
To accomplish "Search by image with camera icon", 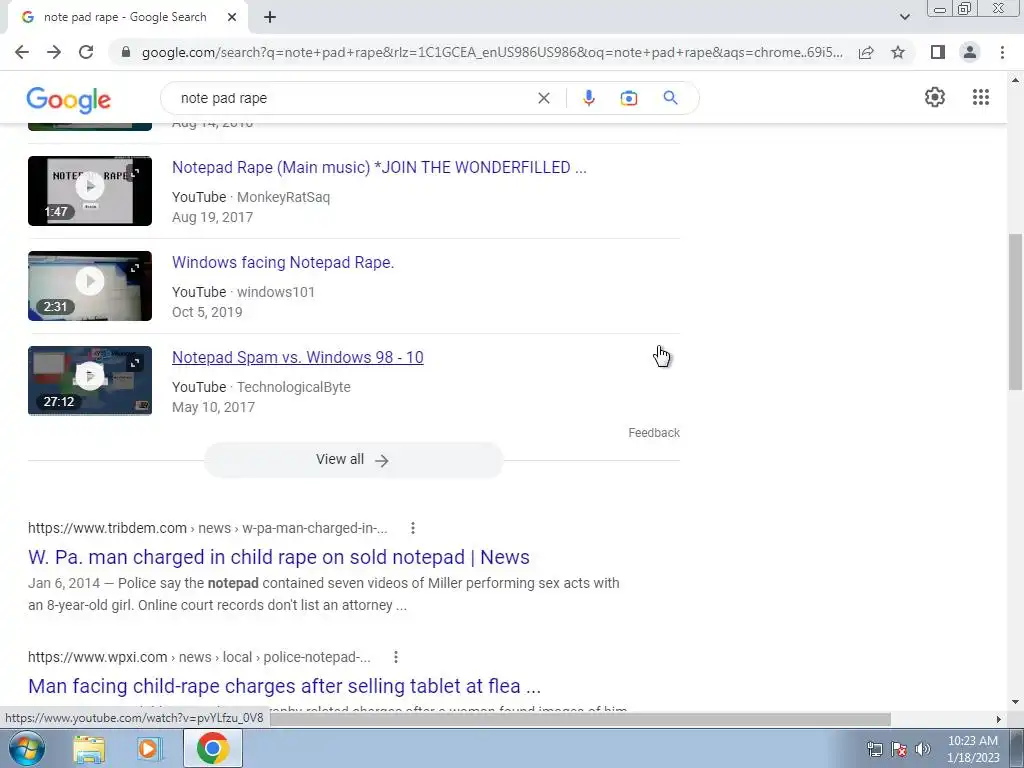I will coord(628,99).
